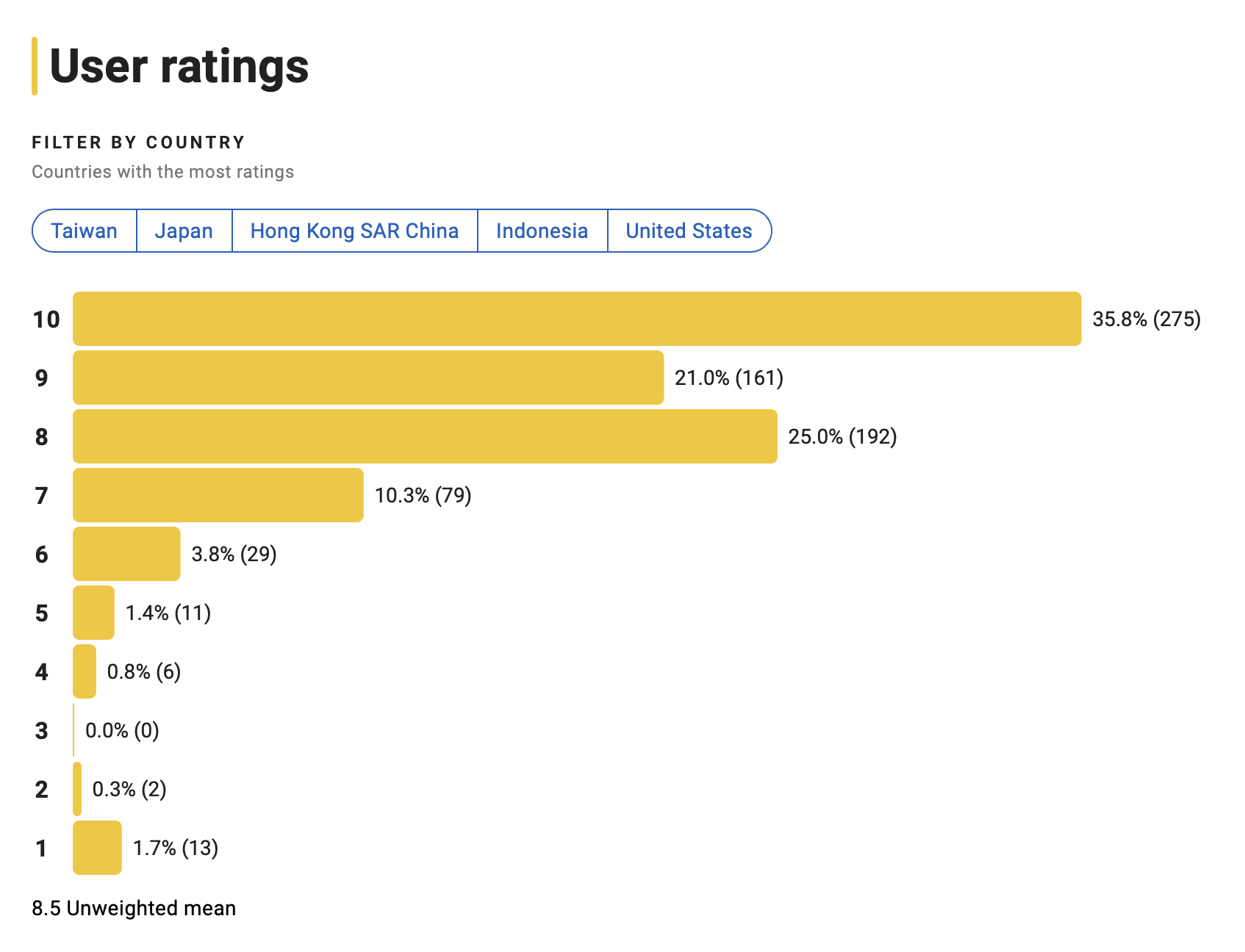Click the 8.5 Unweighted mean text
The height and width of the screenshot is (952, 1245).
coord(133,908)
